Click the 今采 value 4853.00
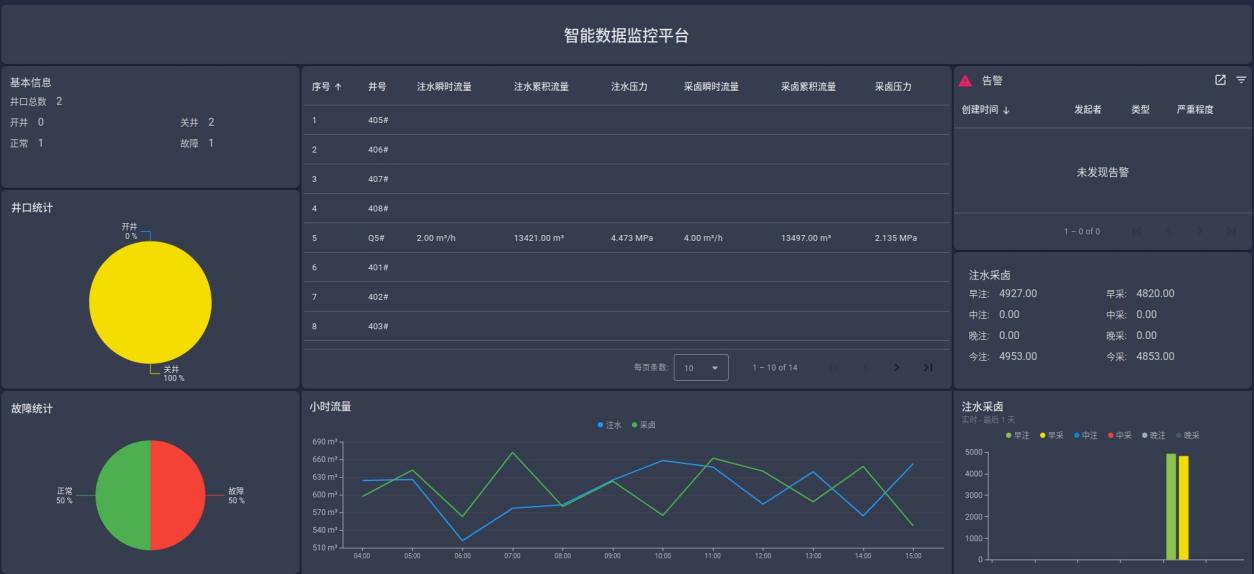1254x574 pixels. (x=1155, y=356)
